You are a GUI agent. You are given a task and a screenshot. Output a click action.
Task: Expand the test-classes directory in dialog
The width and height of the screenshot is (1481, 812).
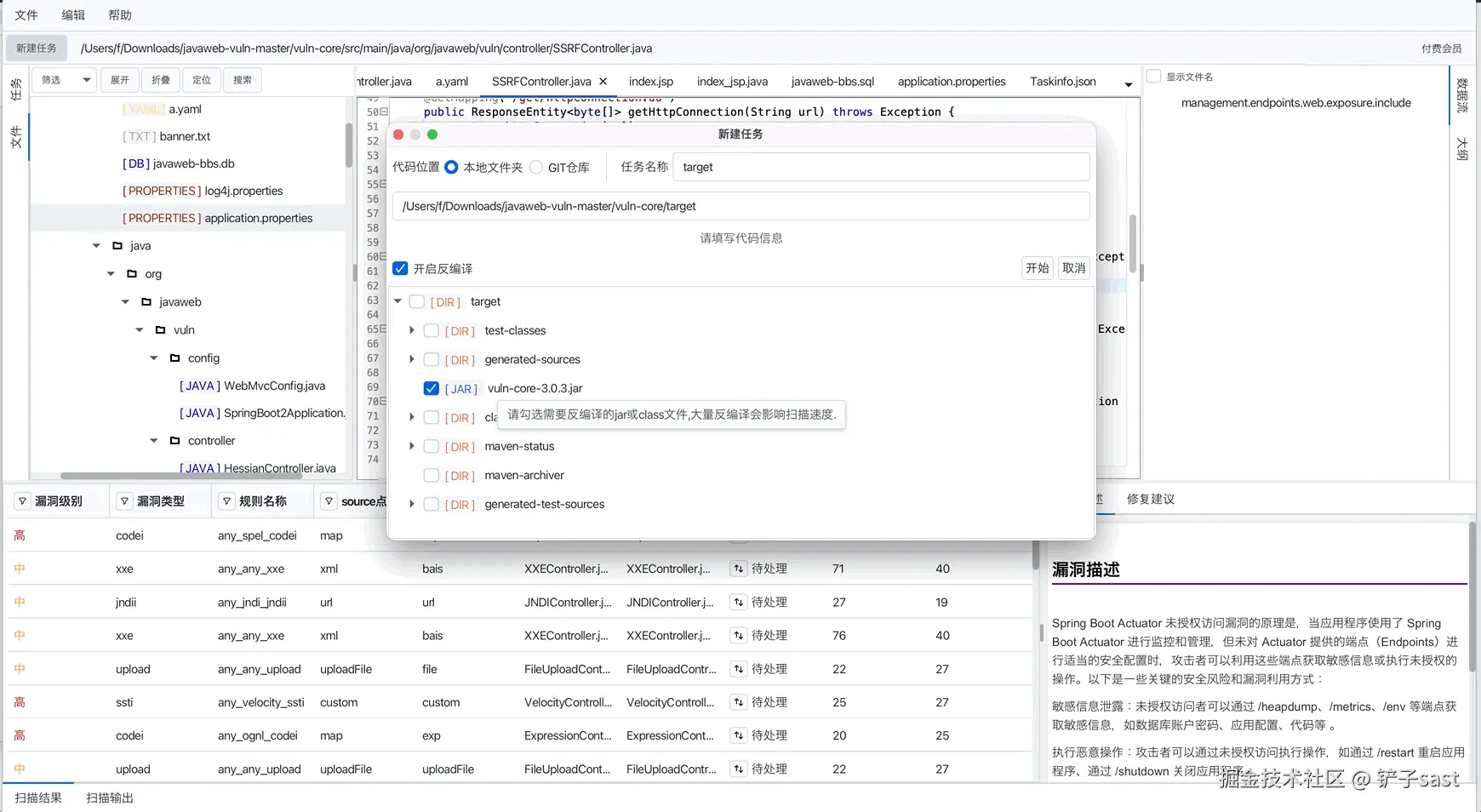[x=412, y=330]
